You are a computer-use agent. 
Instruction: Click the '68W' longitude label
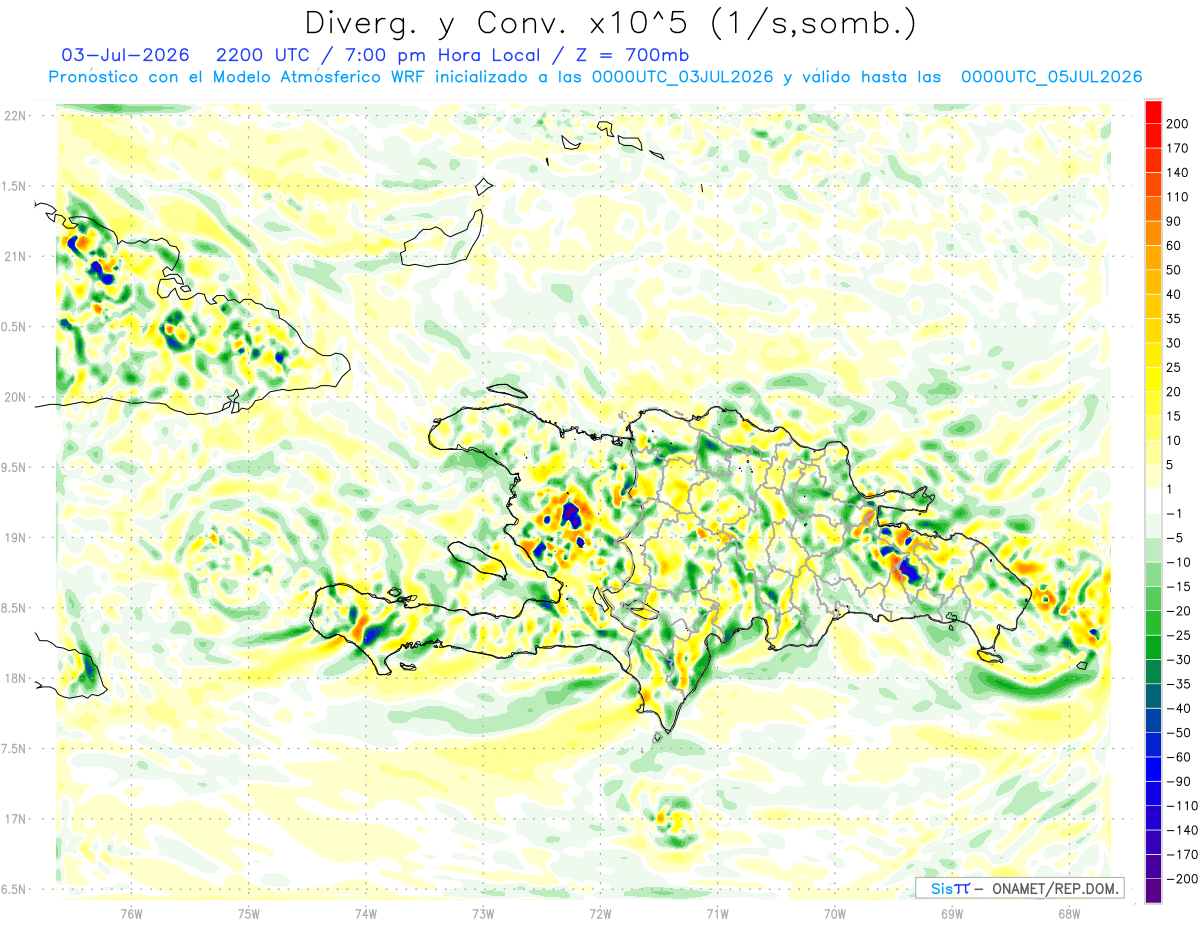[1069, 912]
